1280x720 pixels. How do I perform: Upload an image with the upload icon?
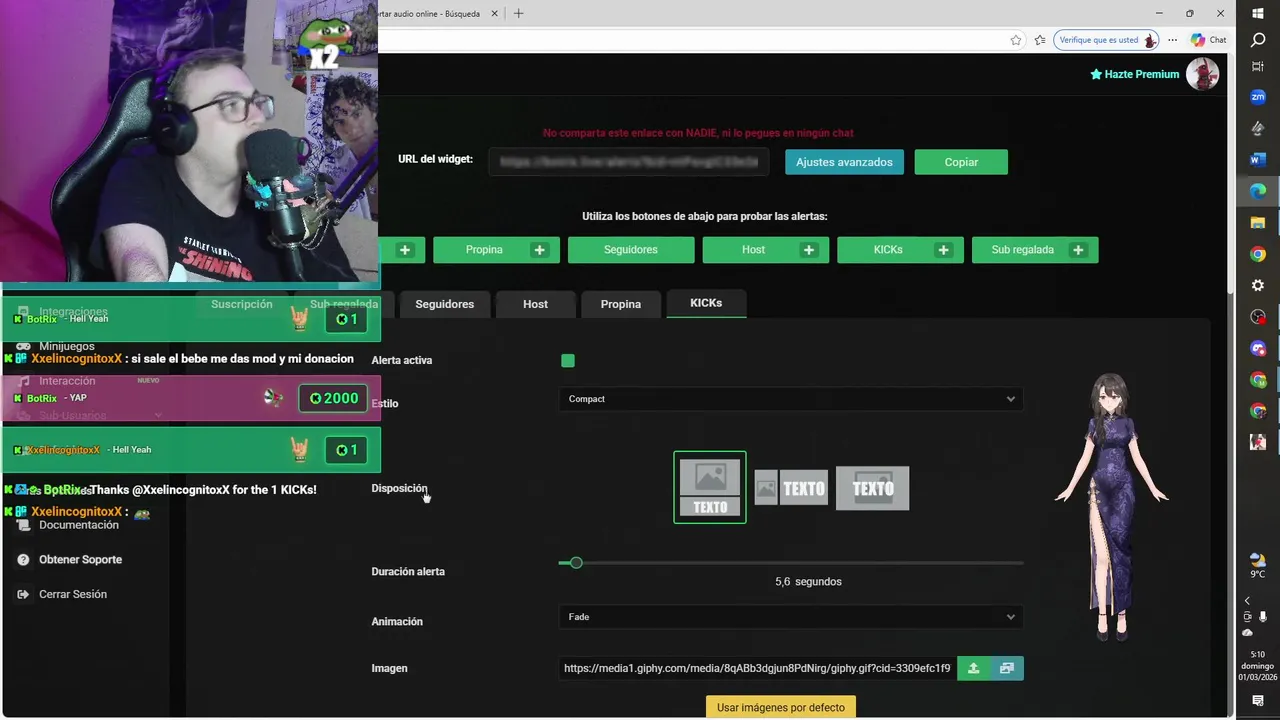point(973,668)
